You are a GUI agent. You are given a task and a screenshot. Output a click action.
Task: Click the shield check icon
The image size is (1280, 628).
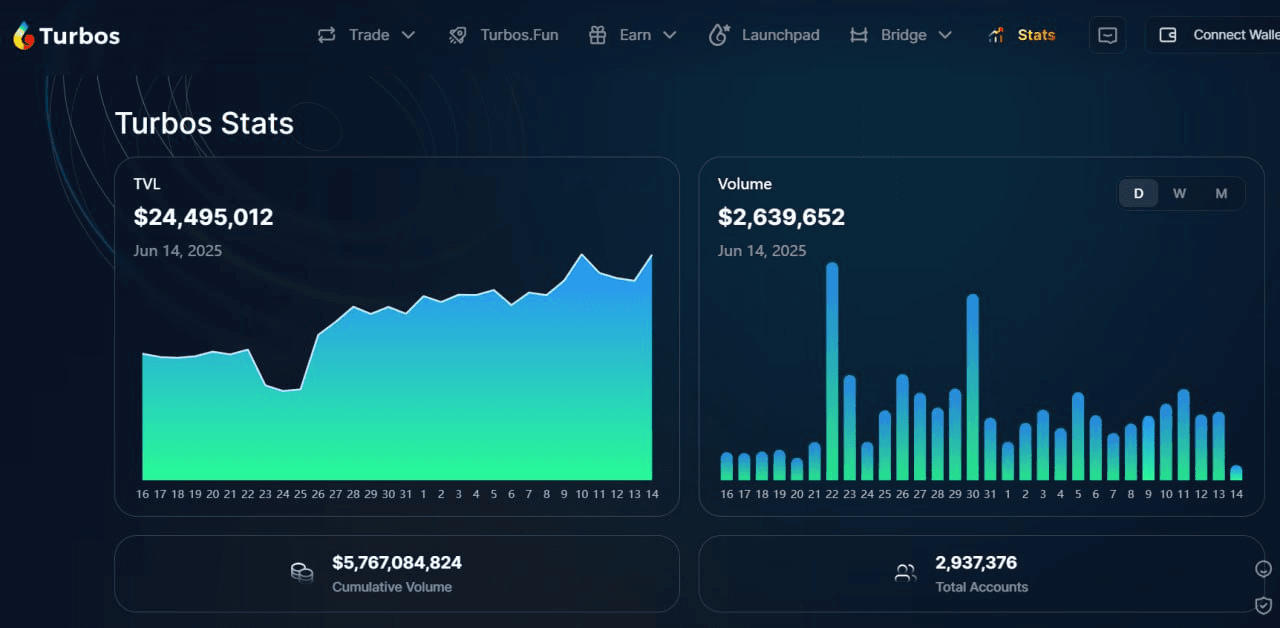(x=1263, y=605)
